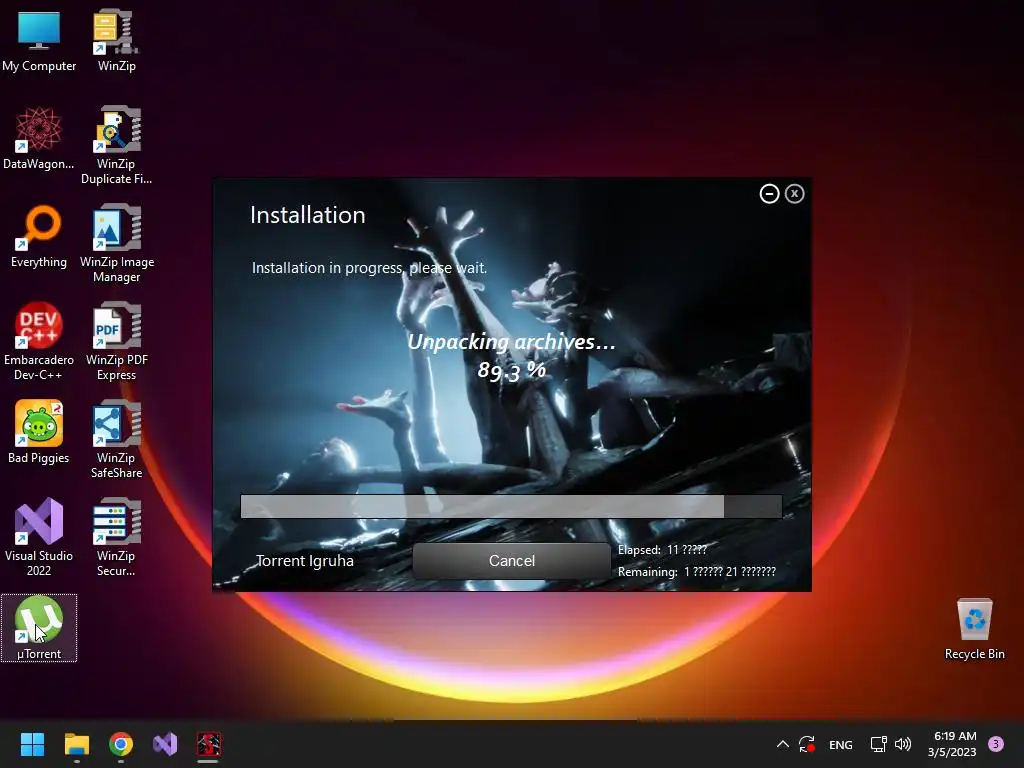
Task: Select the Visual Studio 2022 desktop shortcut
Action: 39,537
